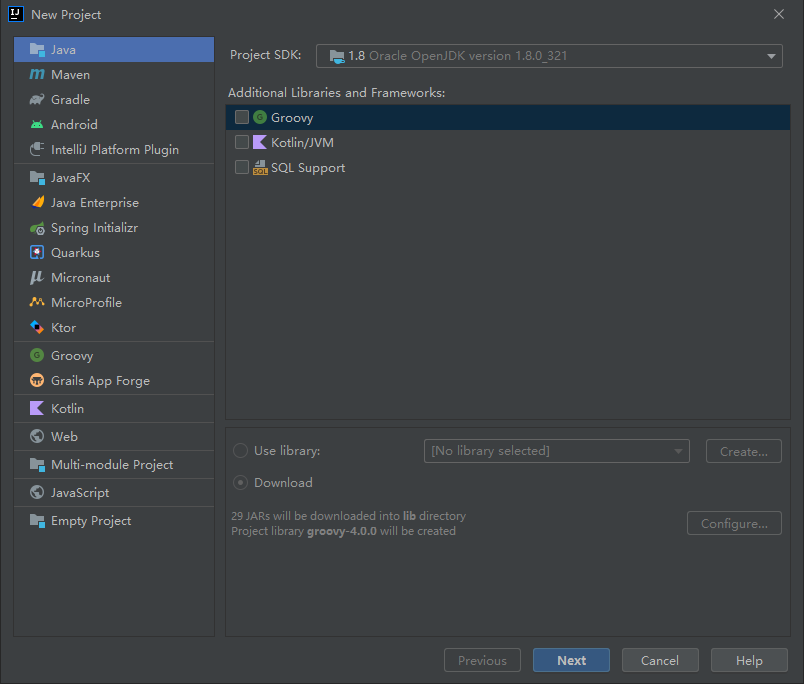Screen dimensions: 804x684
Task: Click the IntelliJ IDEA logo in title bar
Action: tap(16, 14)
